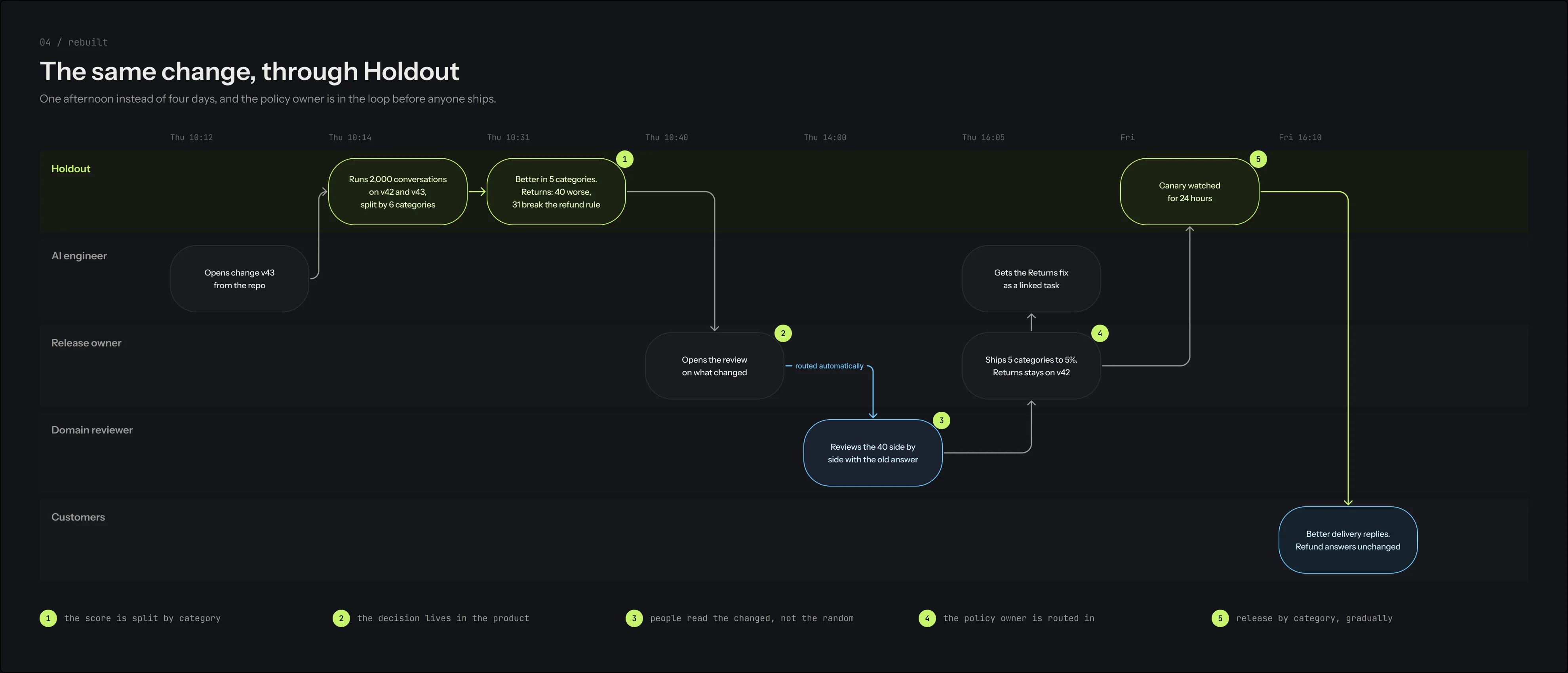Click legend text 'the policy owner is routed in'
The height and width of the screenshot is (673, 1568).
tap(1018, 618)
